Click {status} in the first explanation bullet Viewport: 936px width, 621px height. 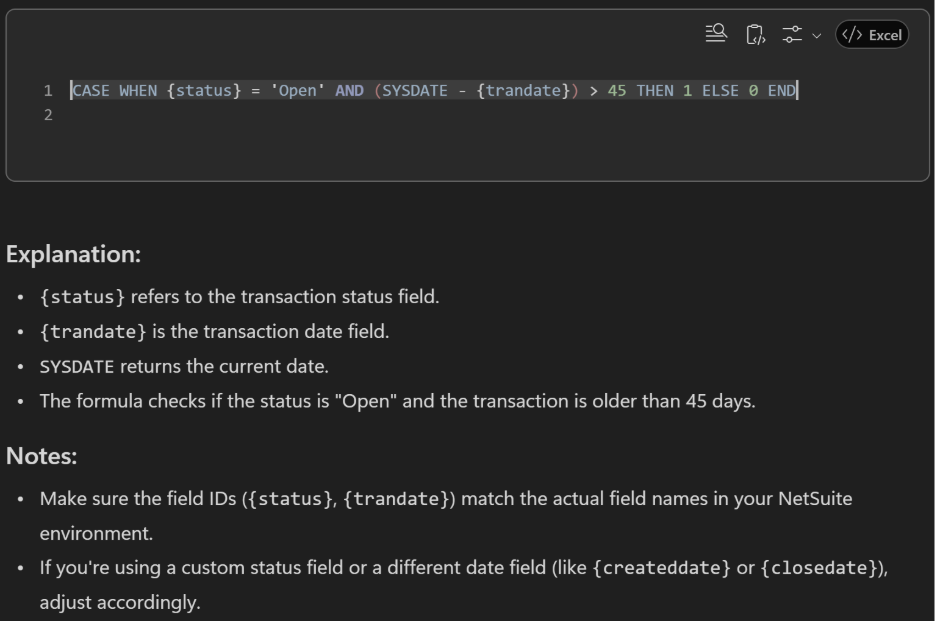tap(82, 297)
